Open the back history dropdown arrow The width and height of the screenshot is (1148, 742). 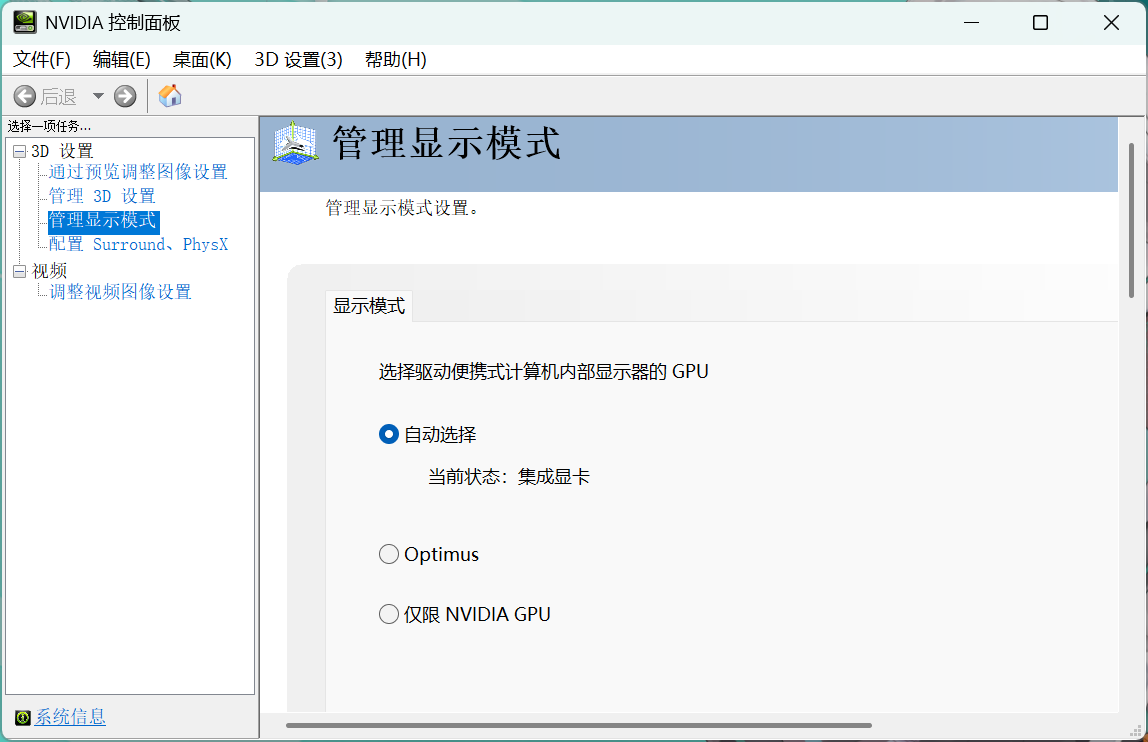click(x=98, y=96)
